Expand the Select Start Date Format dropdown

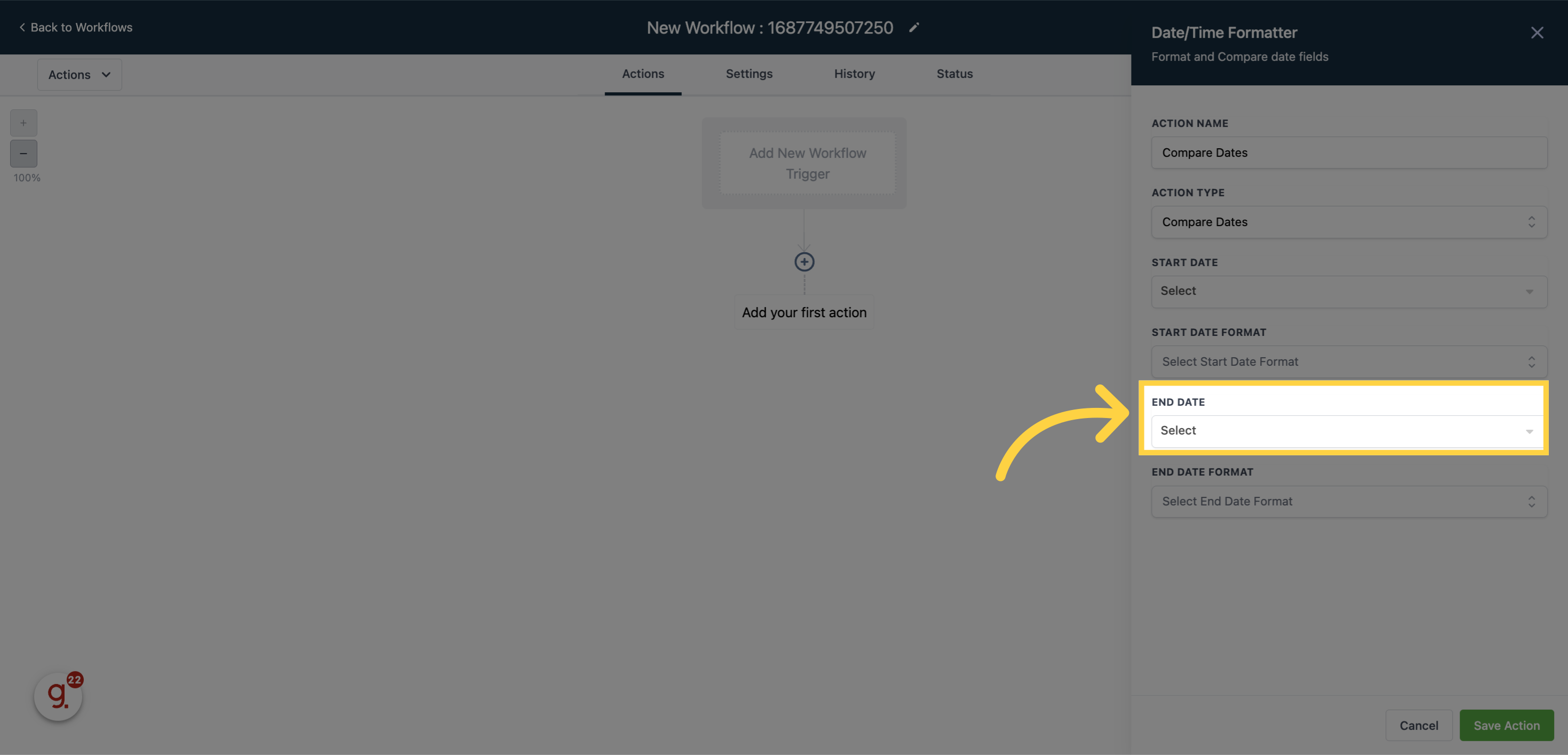tap(1349, 361)
